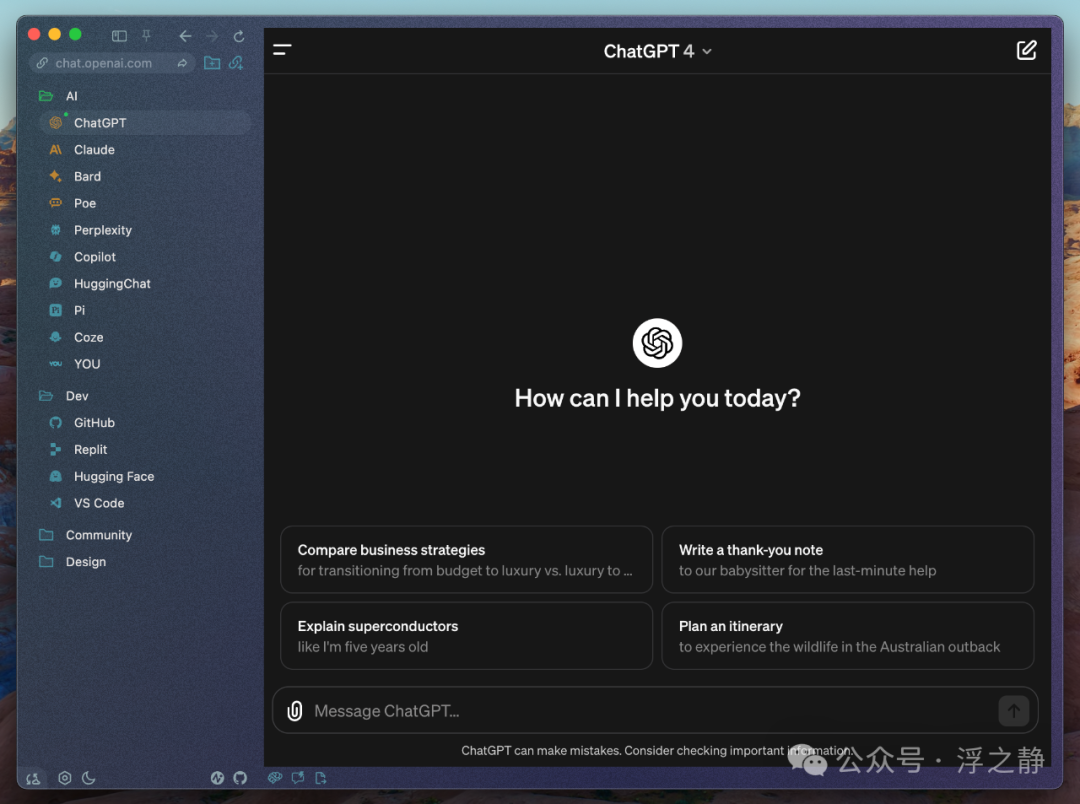
Task: Click the share arrow in the address bar
Action: point(183,63)
